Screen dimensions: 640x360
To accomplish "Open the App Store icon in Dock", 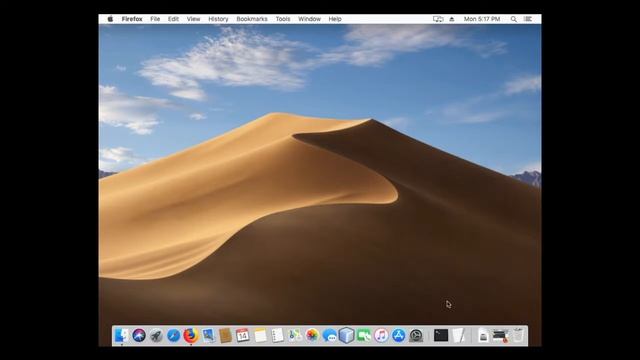I will (399, 336).
